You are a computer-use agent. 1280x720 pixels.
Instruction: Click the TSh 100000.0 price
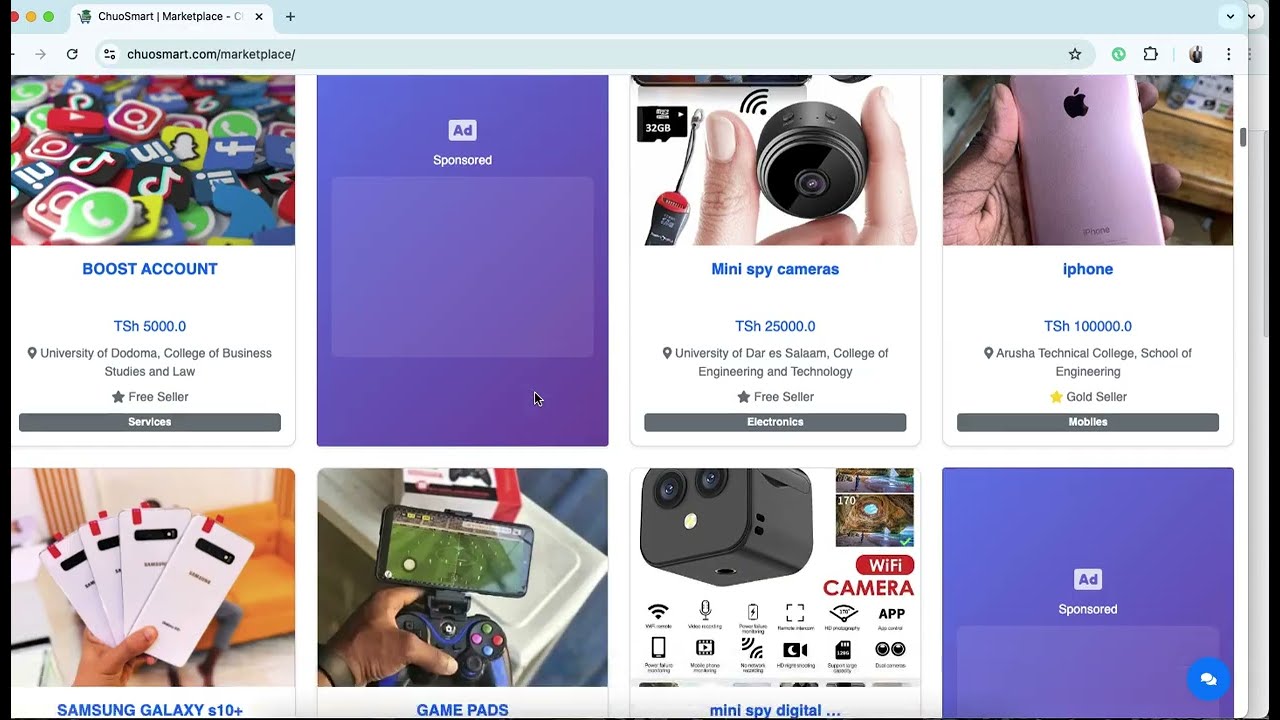pyautogui.click(x=1088, y=326)
